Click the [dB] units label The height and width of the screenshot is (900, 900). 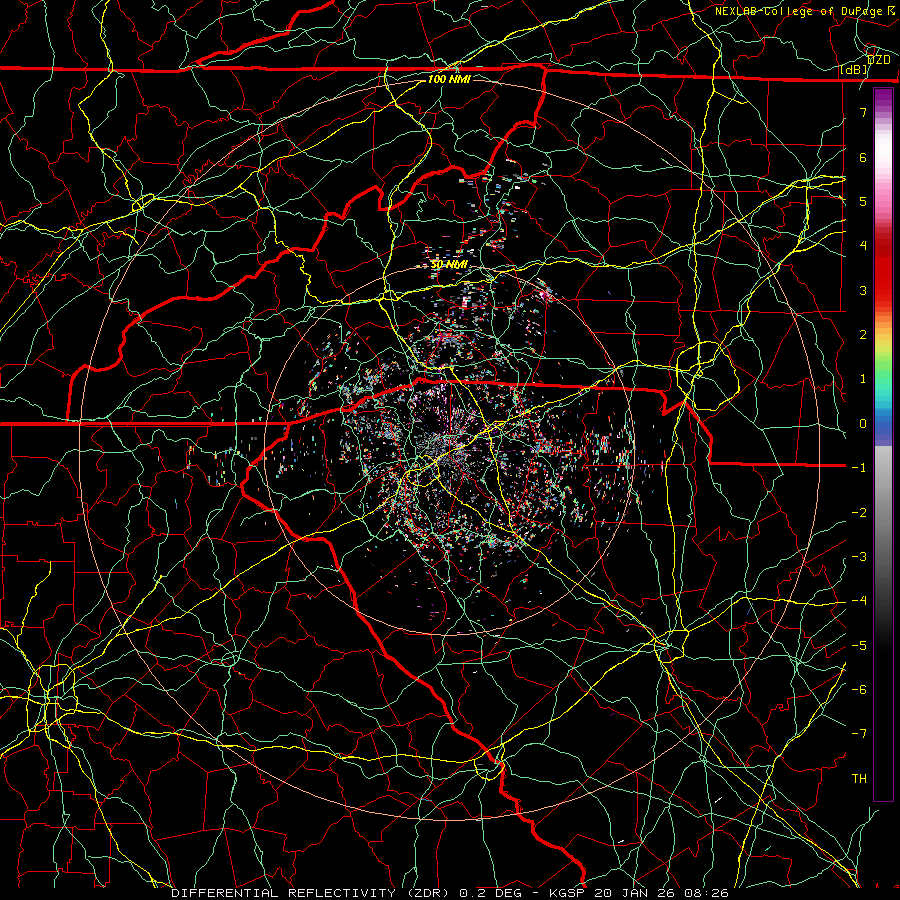854,69
